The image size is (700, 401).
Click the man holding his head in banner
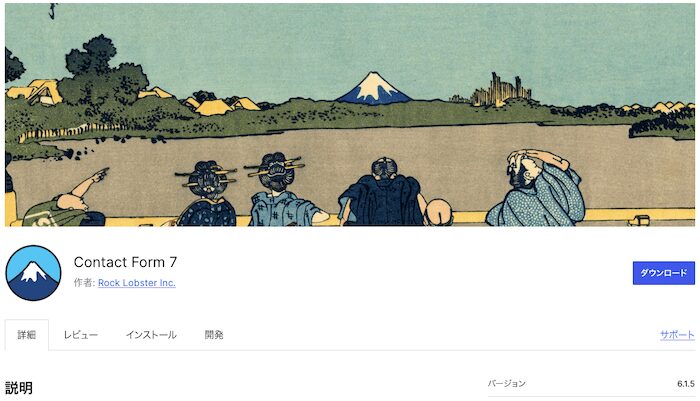[x=536, y=188]
